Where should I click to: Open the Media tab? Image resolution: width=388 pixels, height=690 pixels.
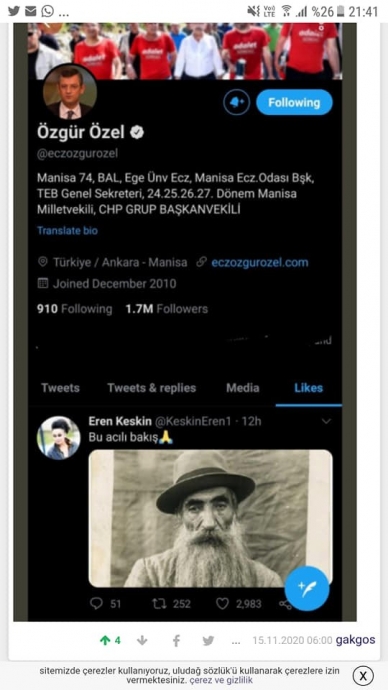[243, 388]
